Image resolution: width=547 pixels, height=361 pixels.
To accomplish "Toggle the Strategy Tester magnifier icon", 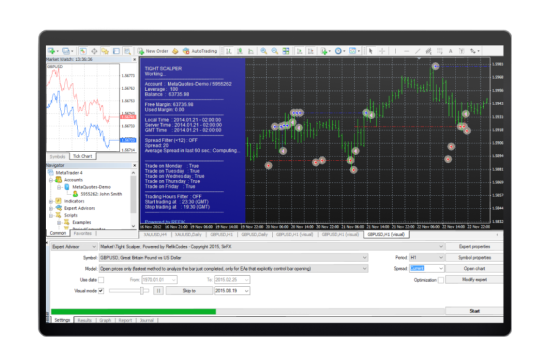I will 127,51.
